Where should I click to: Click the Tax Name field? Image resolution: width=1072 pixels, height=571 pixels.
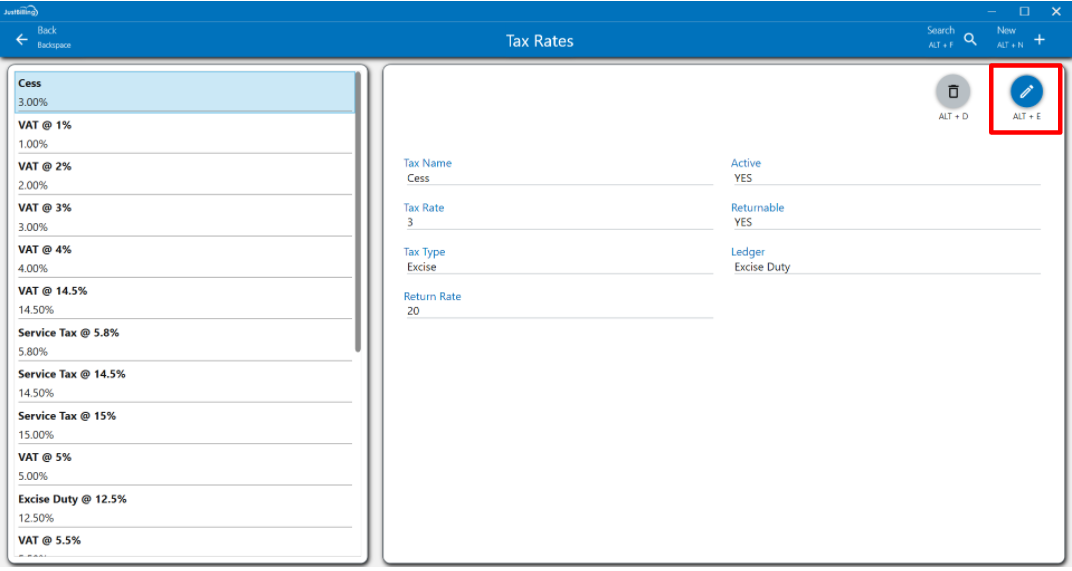[558, 178]
